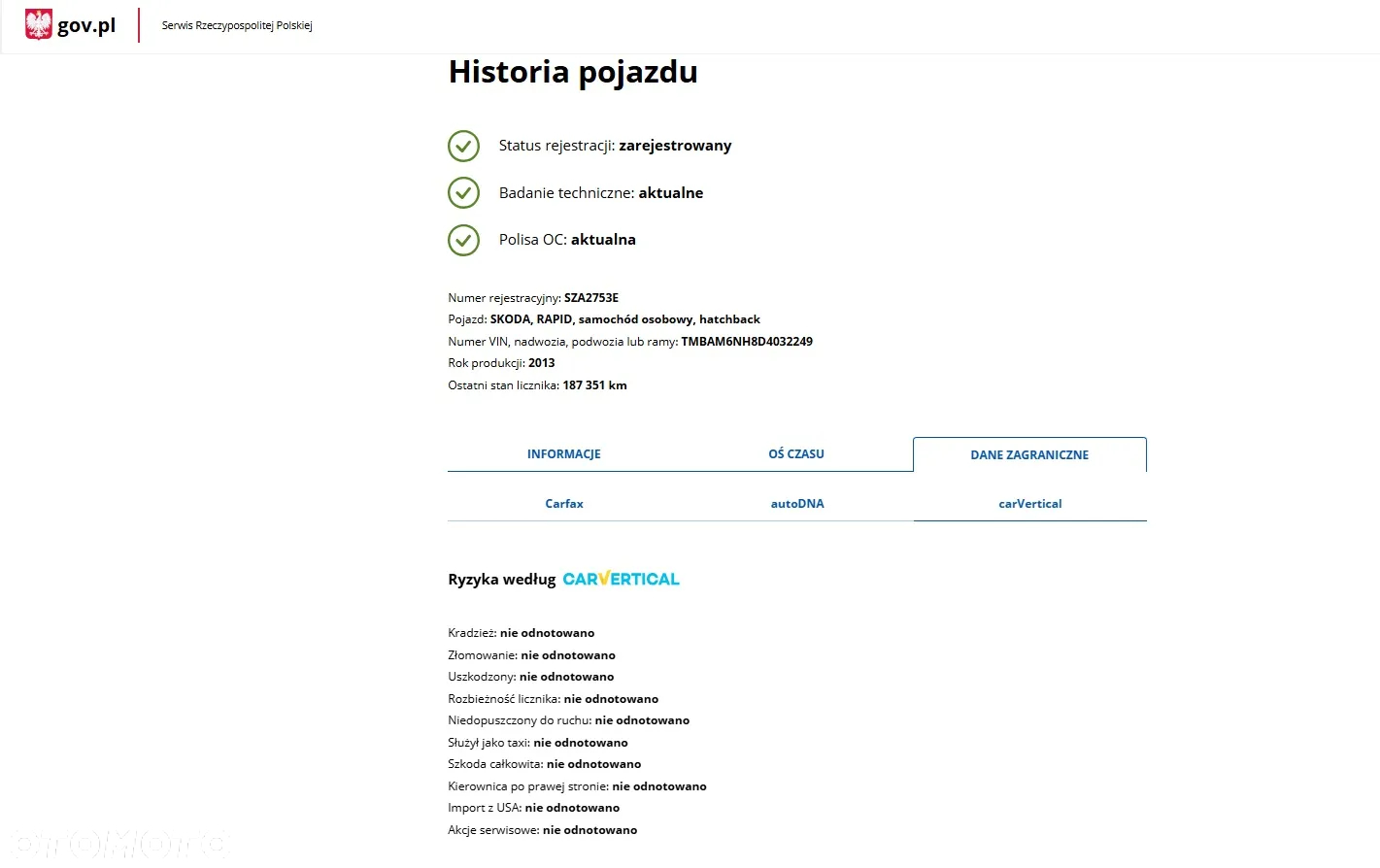The height and width of the screenshot is (868, 1380).
Task: Click the Uszkodzony risk row
Action: [531, 677]
